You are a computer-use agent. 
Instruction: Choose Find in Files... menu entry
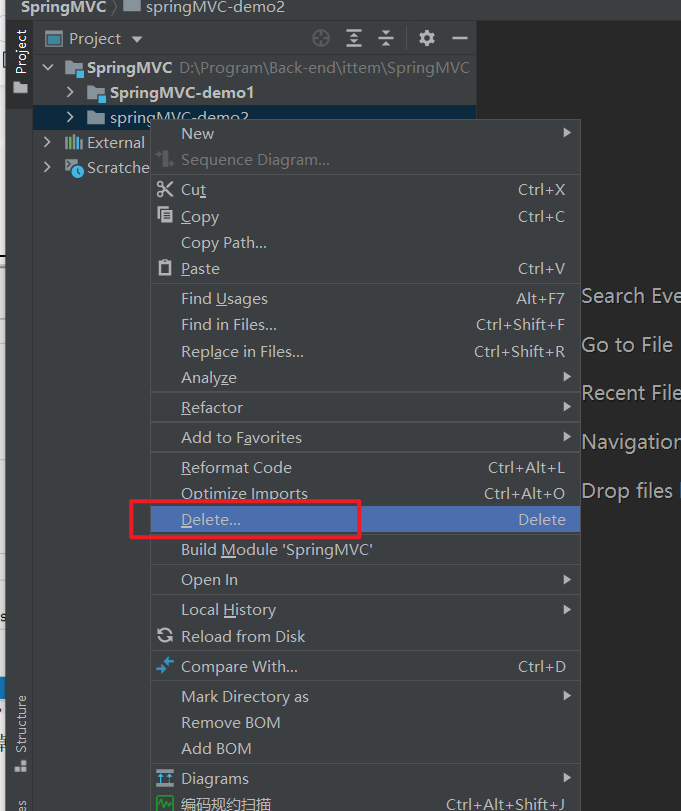tap(365, 324)
